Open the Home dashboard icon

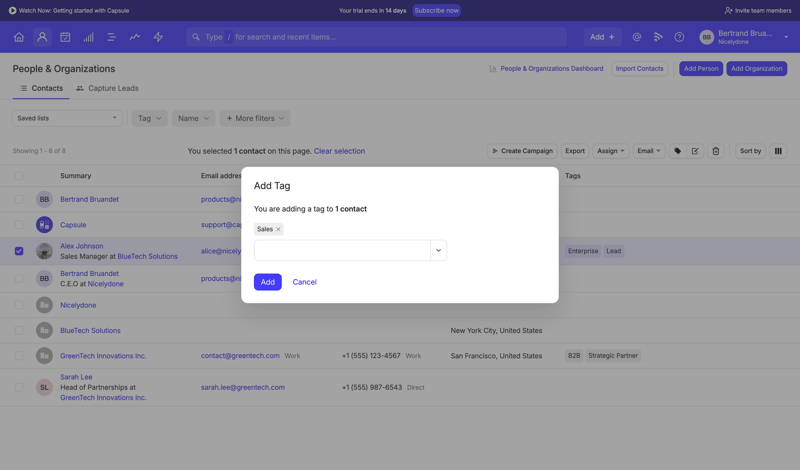tap(19, 37)
